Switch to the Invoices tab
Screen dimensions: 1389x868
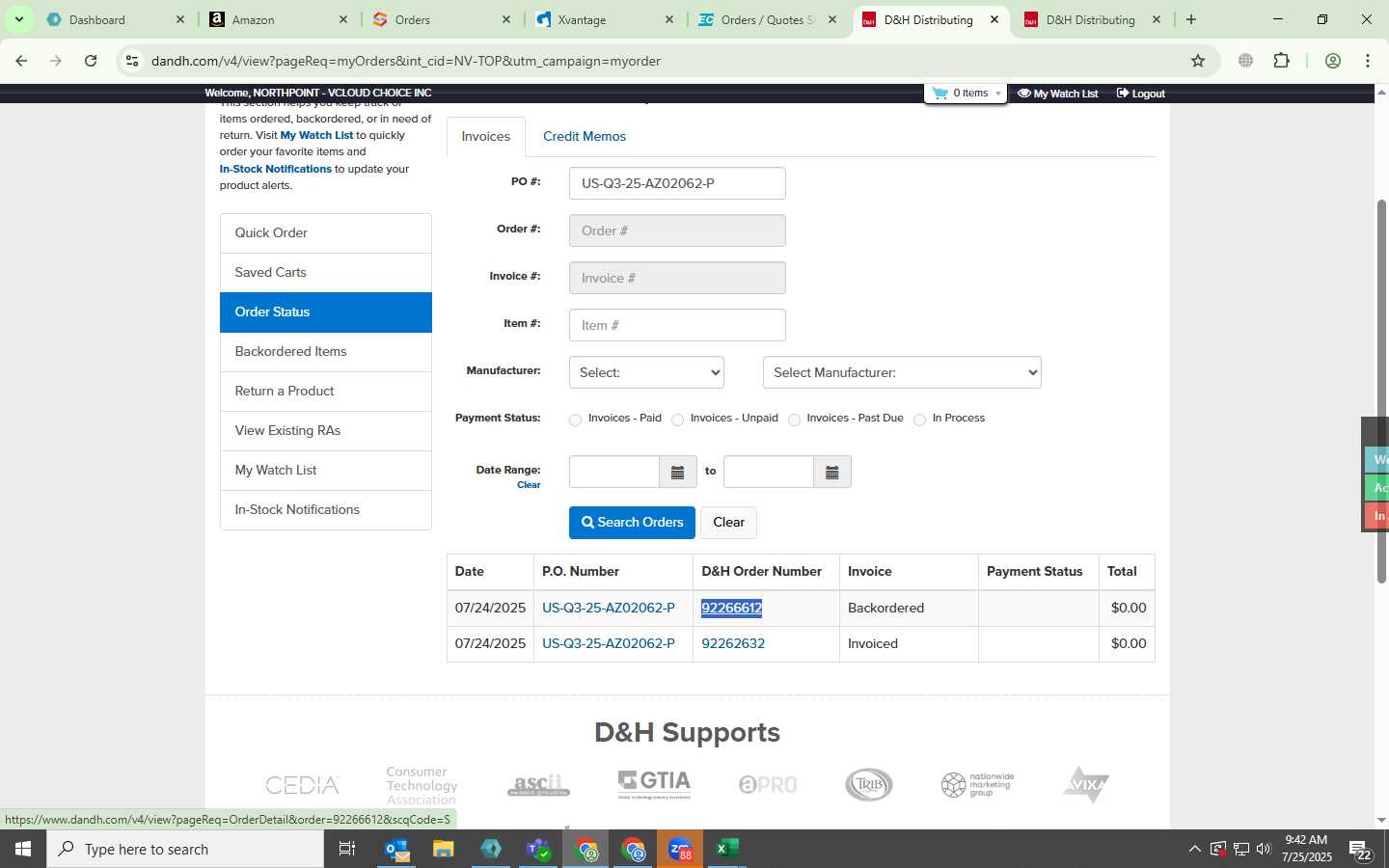pos(486,136)
